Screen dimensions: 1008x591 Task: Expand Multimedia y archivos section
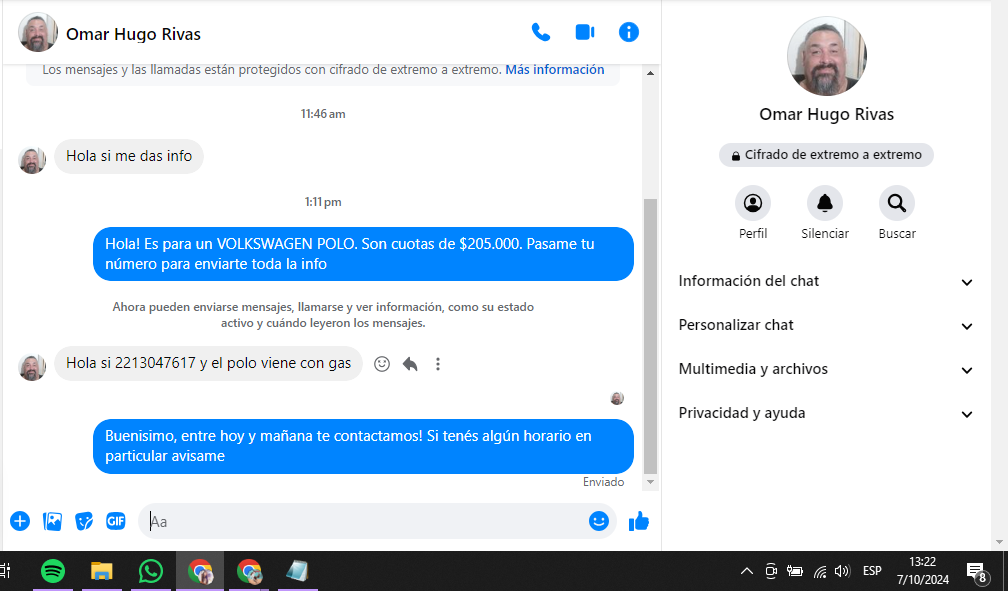(825, 370)
